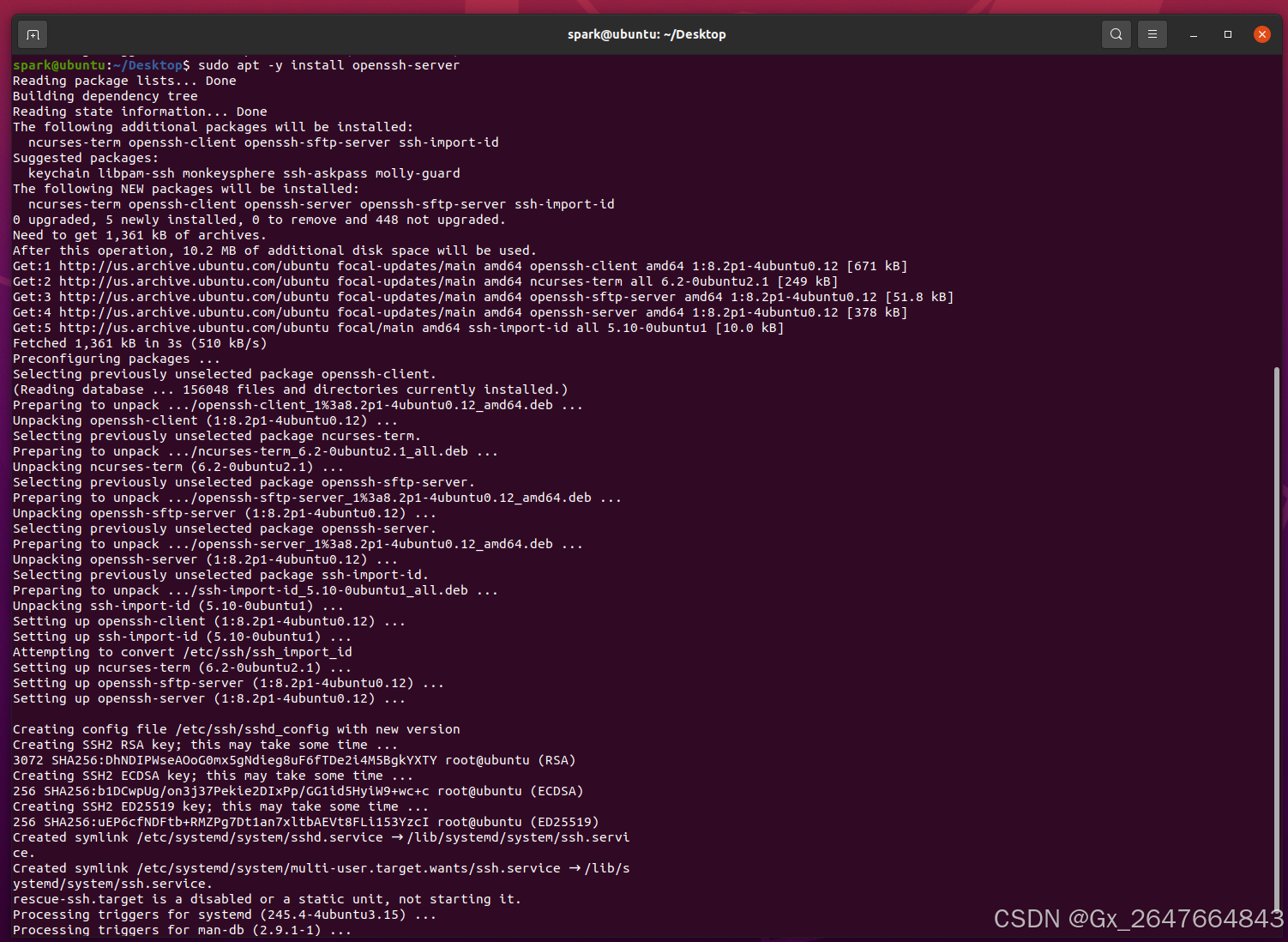Click the prompt text 'spark@ubuntu'
This screenshot has width=1288, height=942.
(58, 65)
